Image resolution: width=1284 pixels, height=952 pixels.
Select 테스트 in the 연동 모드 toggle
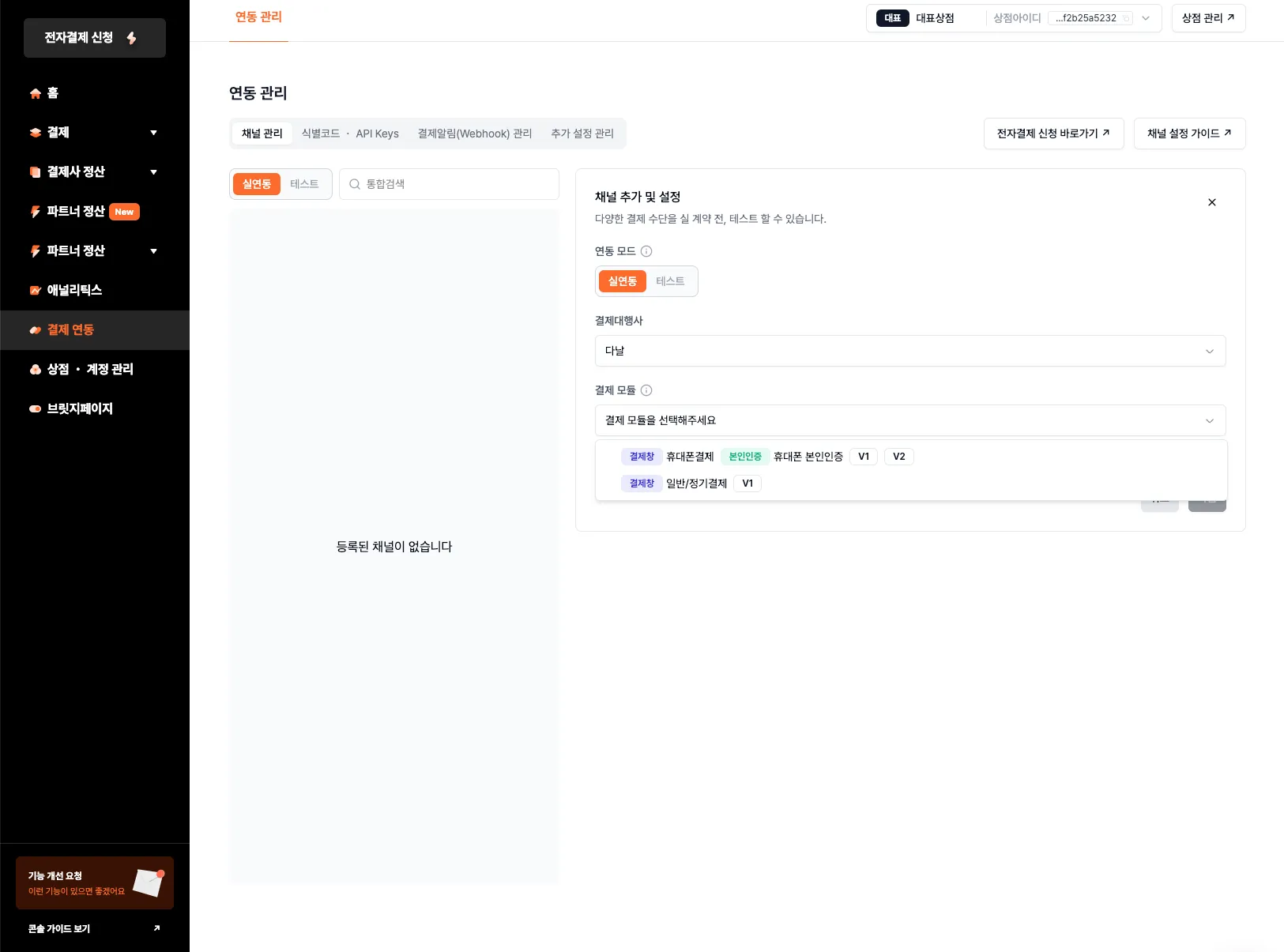pyautogui.click(x=670, y=281)
